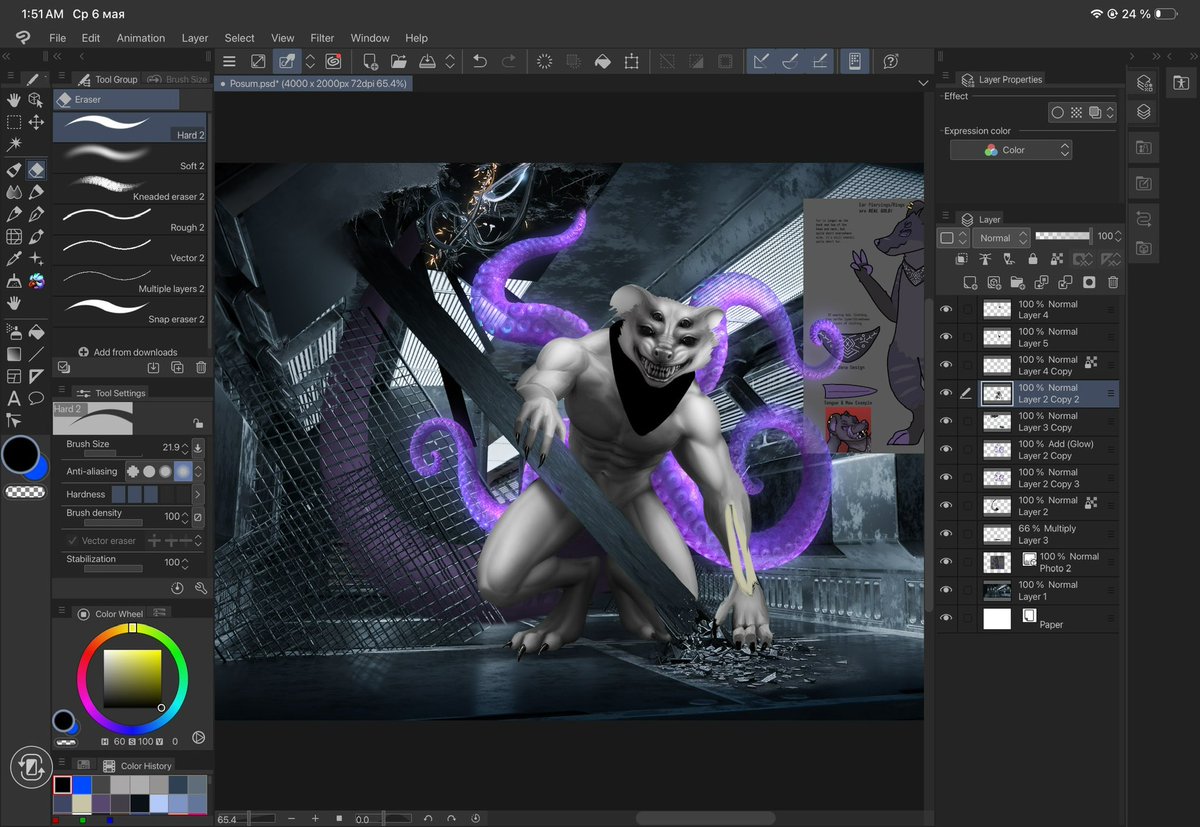The image size is (1200, 827).
Task: Hide the Paper layer visibility eye
Action: click(x=946, y=618)
